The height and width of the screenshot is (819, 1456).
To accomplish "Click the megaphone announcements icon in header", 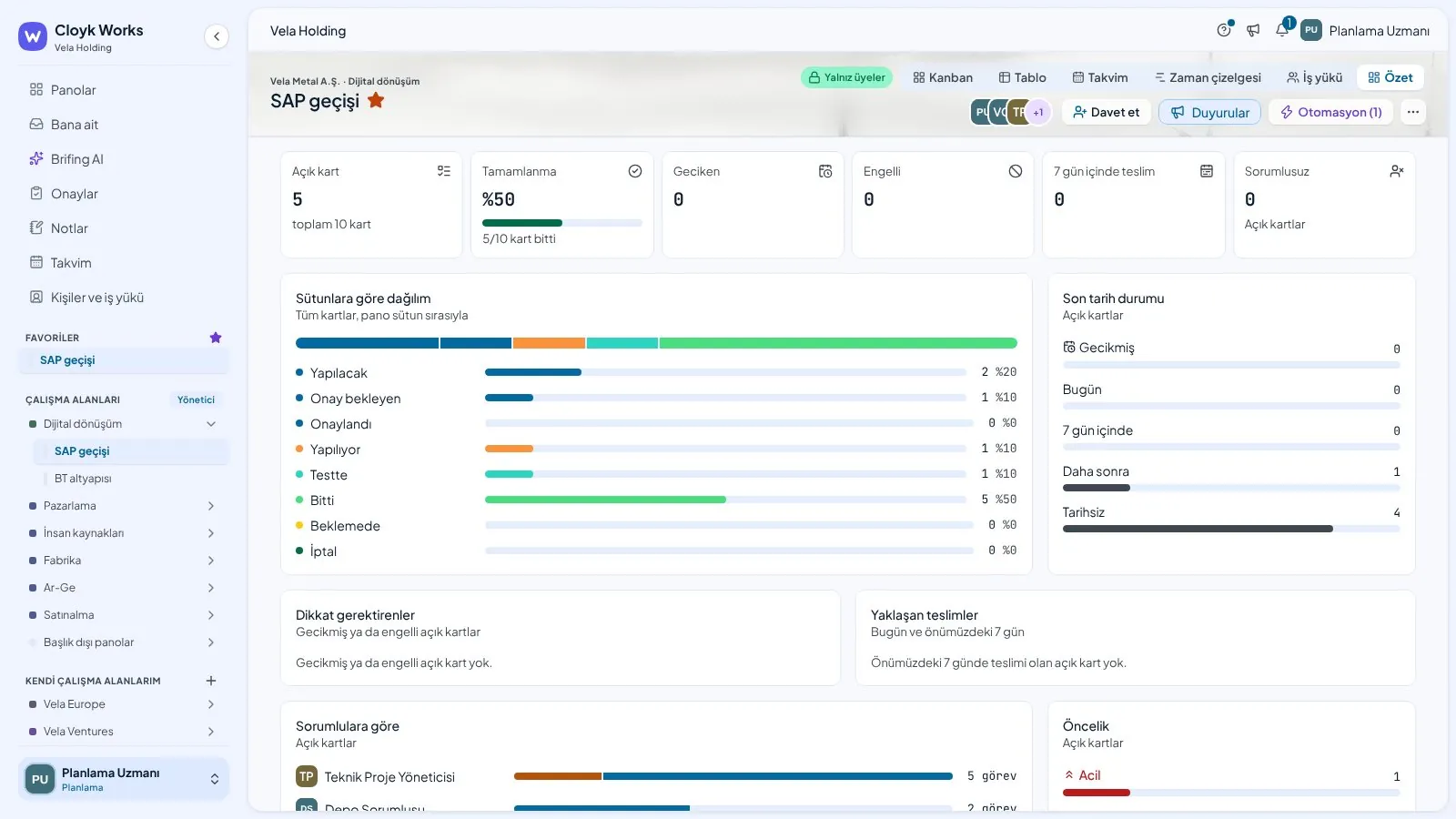I will [x=1253, y=30].
